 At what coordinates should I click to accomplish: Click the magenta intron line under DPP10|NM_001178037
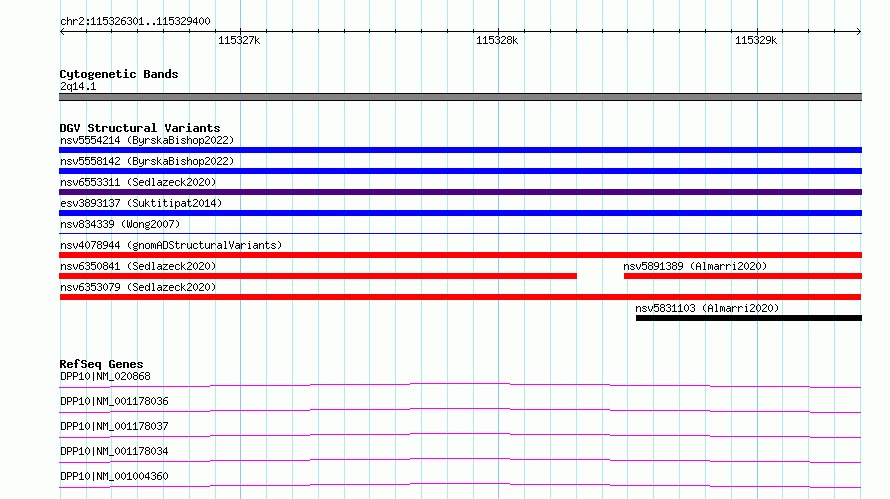pyautogui.click(x=460, y=435)
